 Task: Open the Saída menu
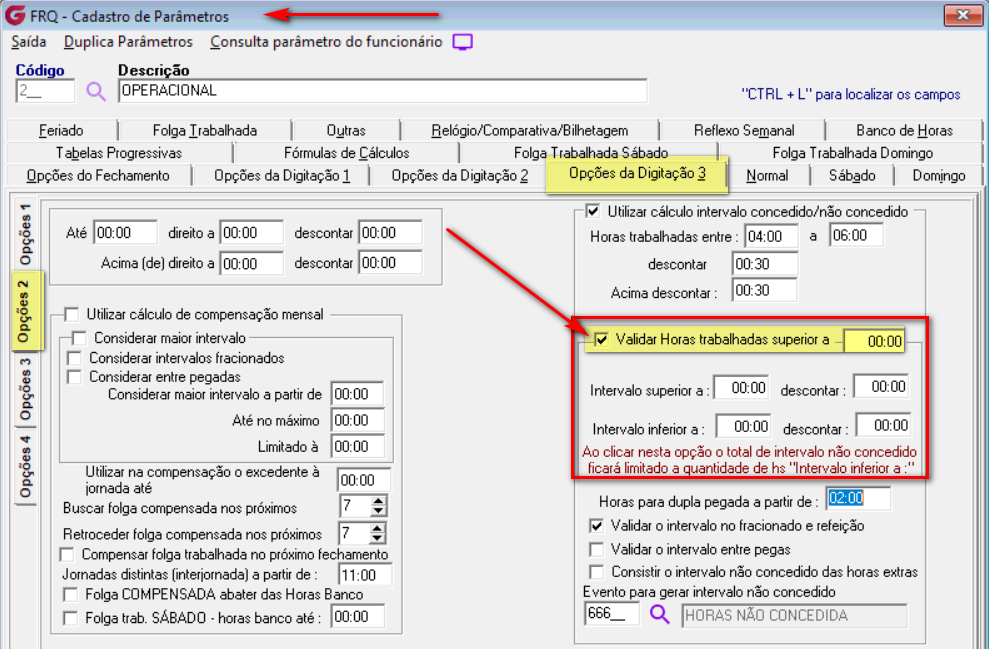pyautogui.click(x=28, y=42)
